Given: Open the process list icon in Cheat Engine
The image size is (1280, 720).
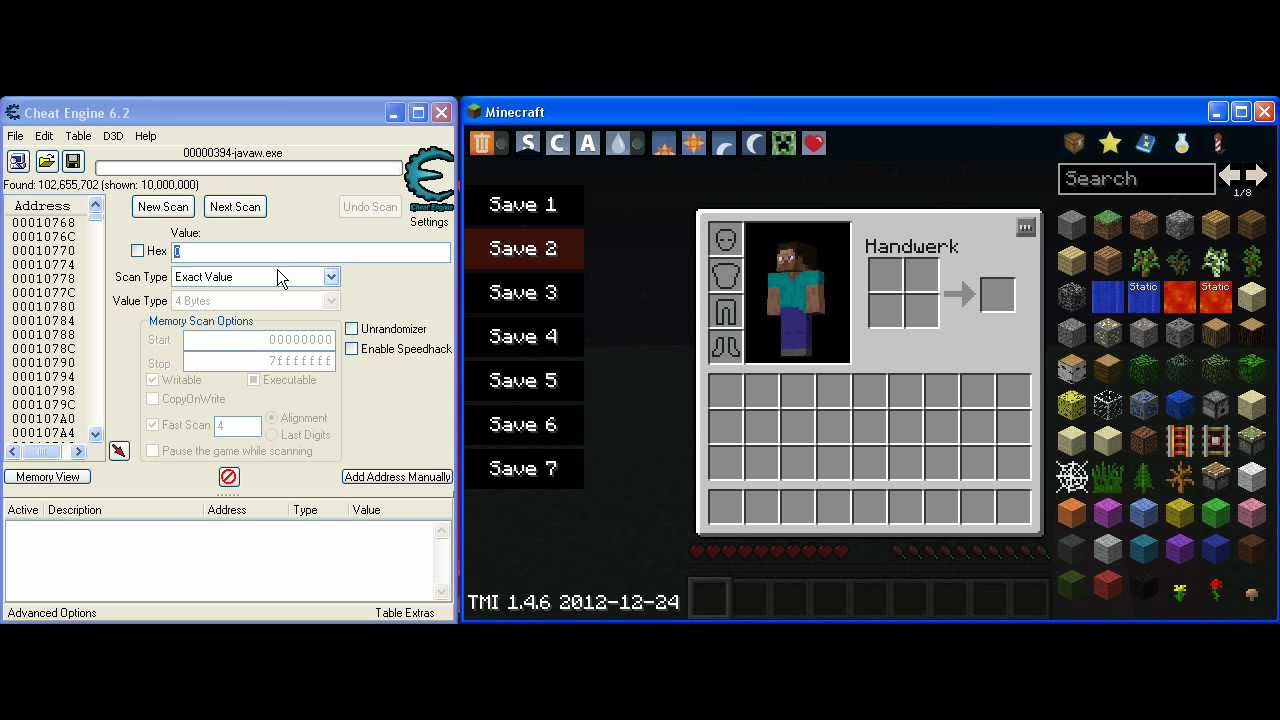Looking at the screenshot, I should point(18,162).
